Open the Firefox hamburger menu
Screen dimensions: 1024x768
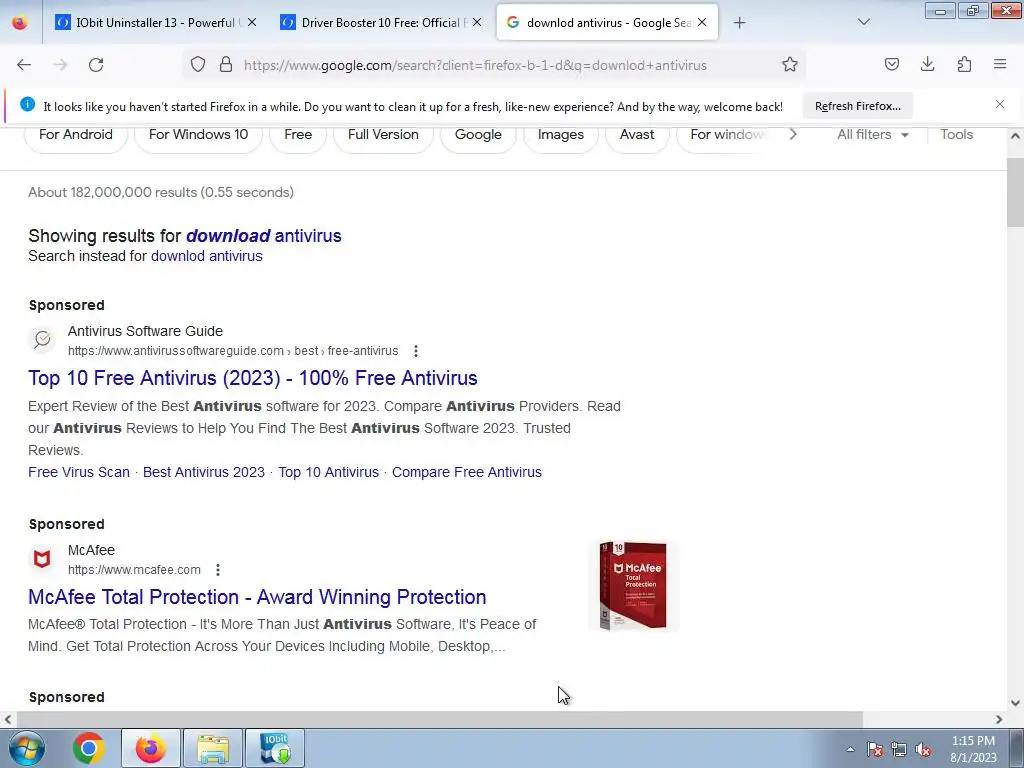point(1000,64)
